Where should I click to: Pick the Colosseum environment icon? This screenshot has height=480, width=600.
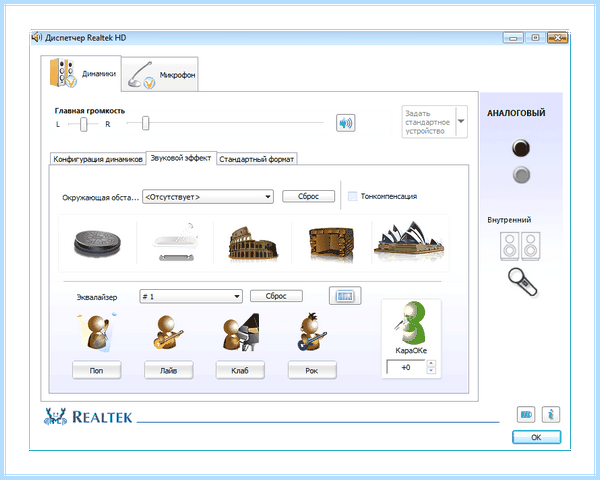click(253, 243)
